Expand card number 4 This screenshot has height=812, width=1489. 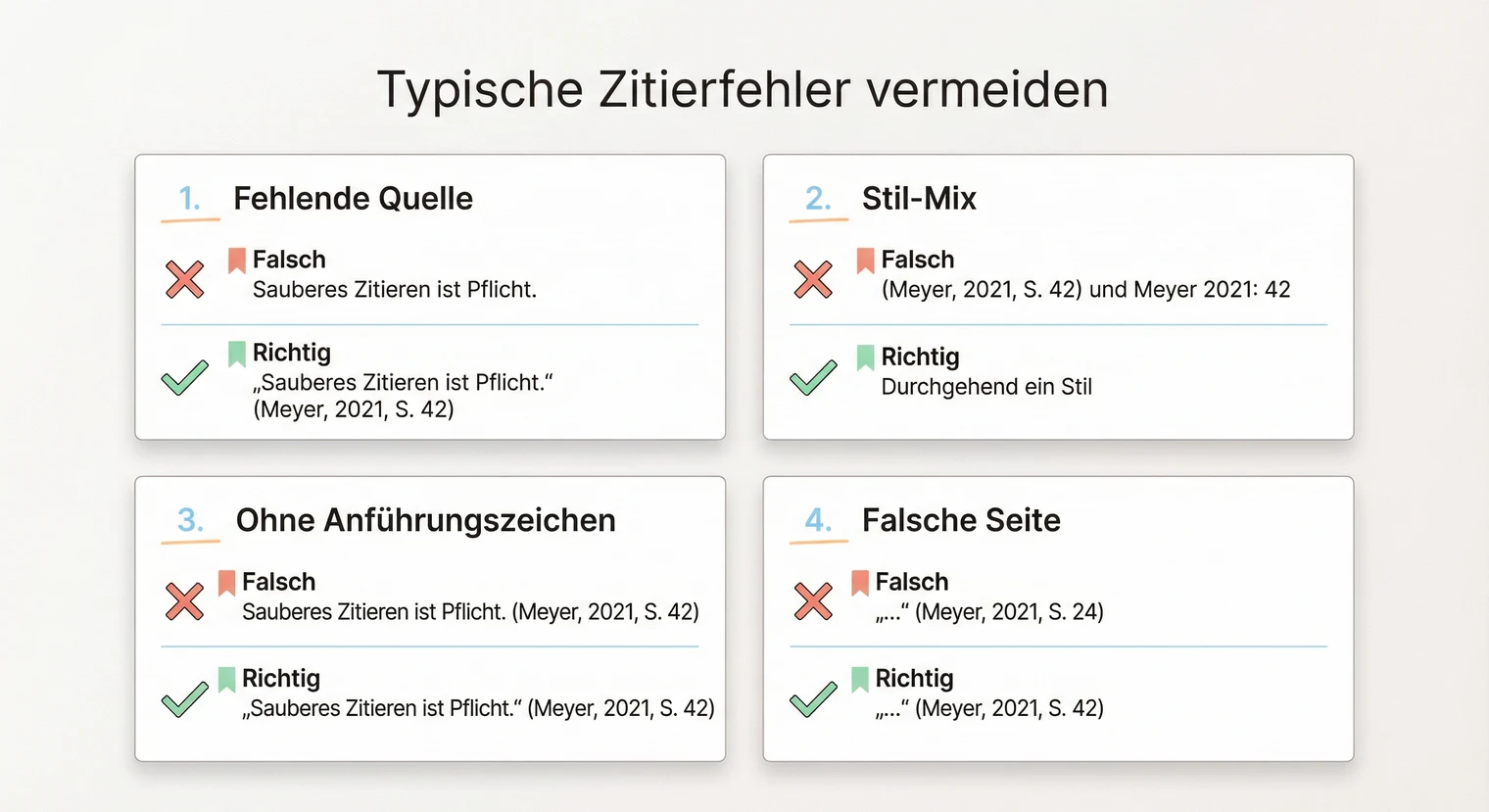pos(817,520)
